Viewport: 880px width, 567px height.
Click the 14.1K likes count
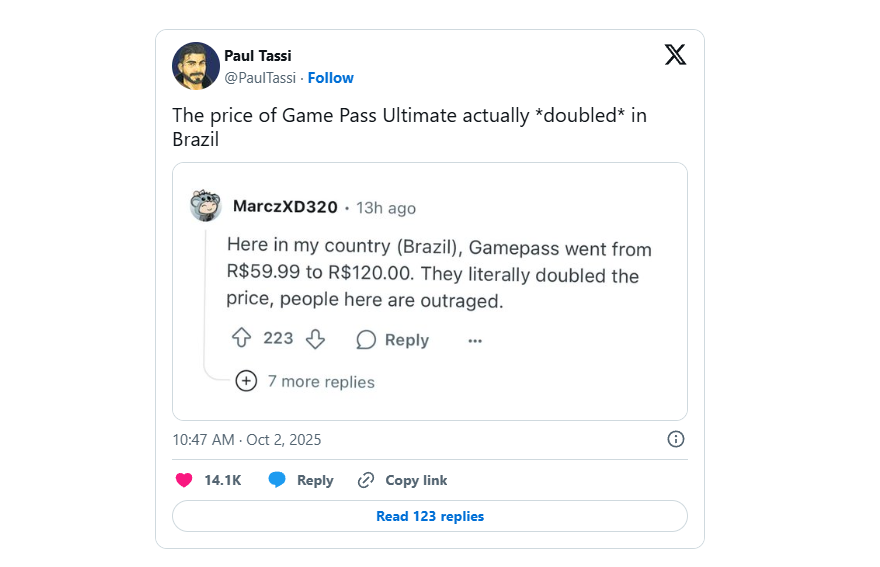[x=223, y=480]
